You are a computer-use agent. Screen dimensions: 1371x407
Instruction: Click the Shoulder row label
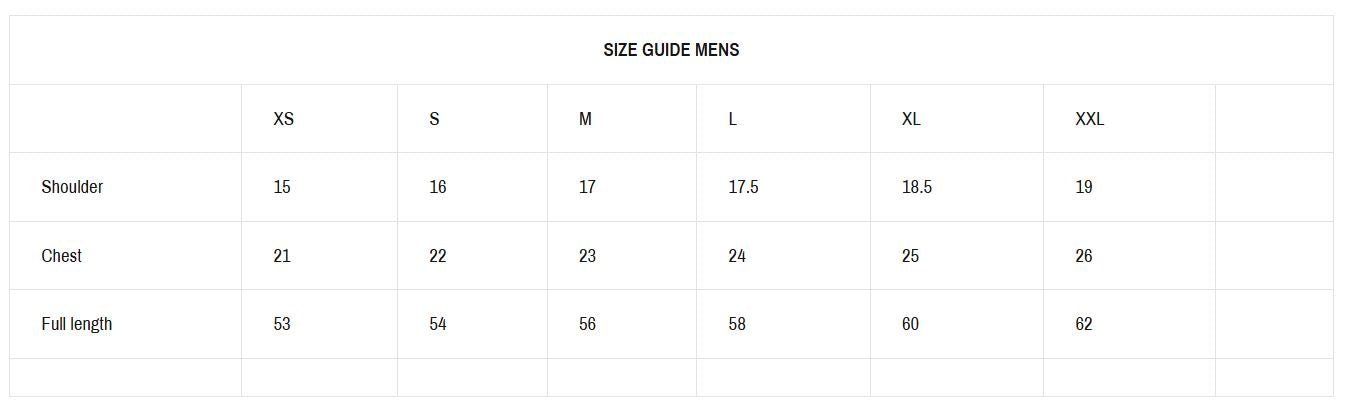(72, 187)
